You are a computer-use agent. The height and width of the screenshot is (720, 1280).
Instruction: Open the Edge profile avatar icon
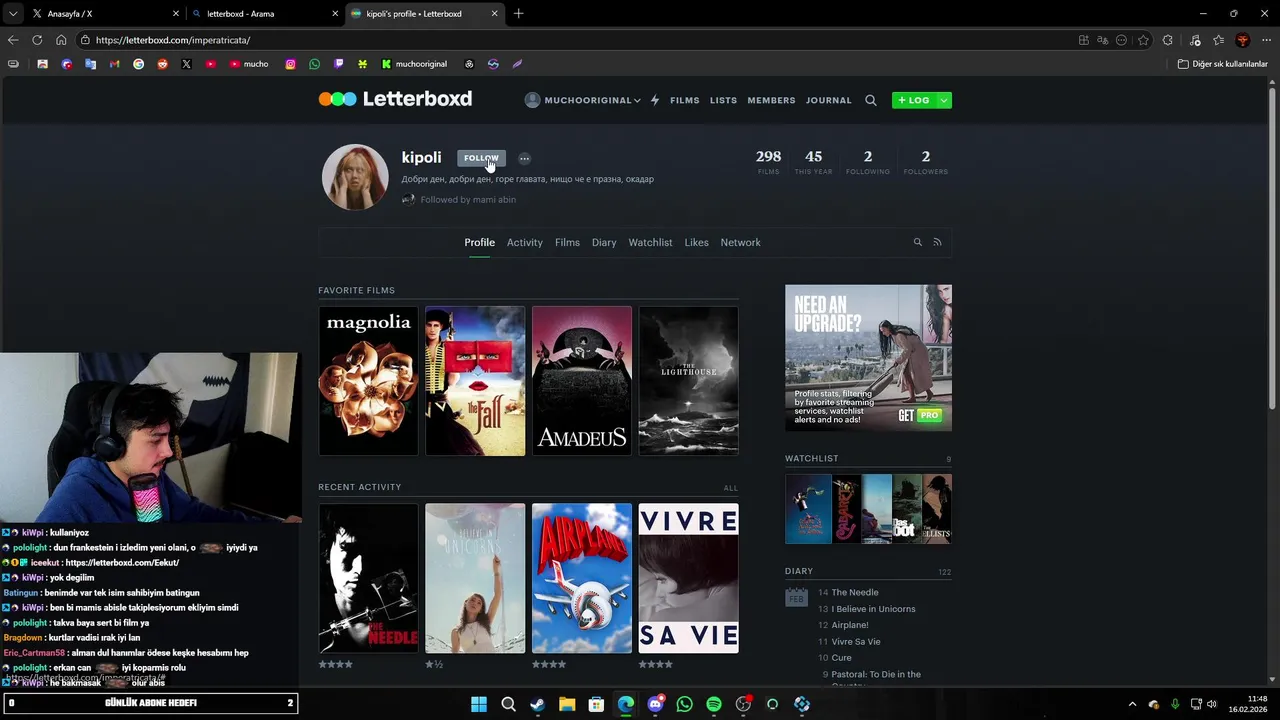[x=1243, y=40]
